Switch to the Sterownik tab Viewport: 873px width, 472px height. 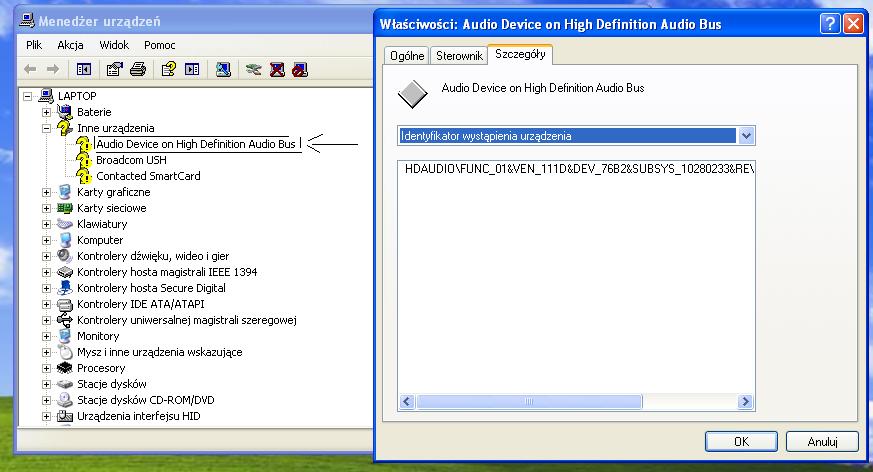(459, 56)
